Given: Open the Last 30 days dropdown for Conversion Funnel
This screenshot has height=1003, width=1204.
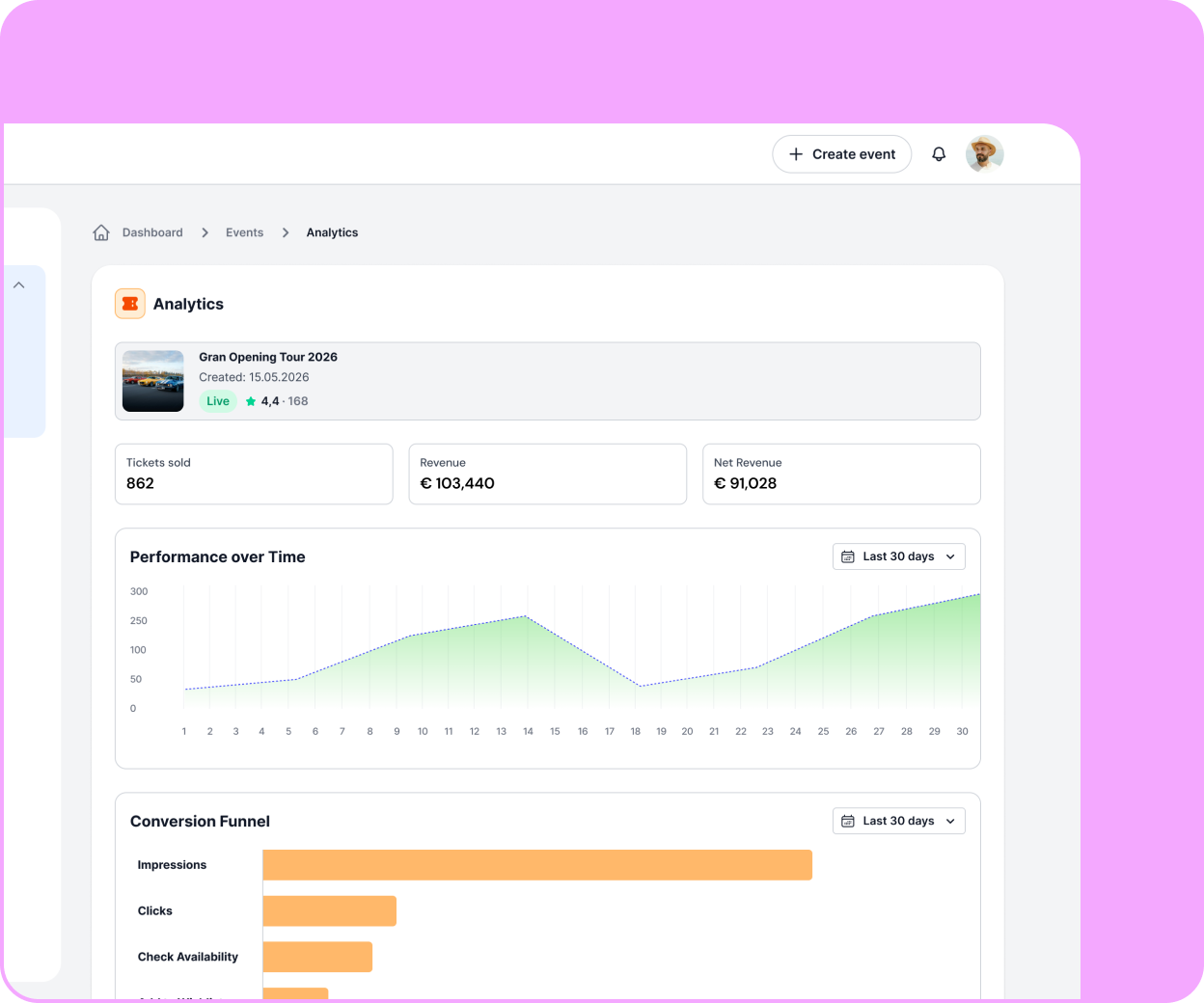Looking at the screenshot, I should click(x=898, y=821).
